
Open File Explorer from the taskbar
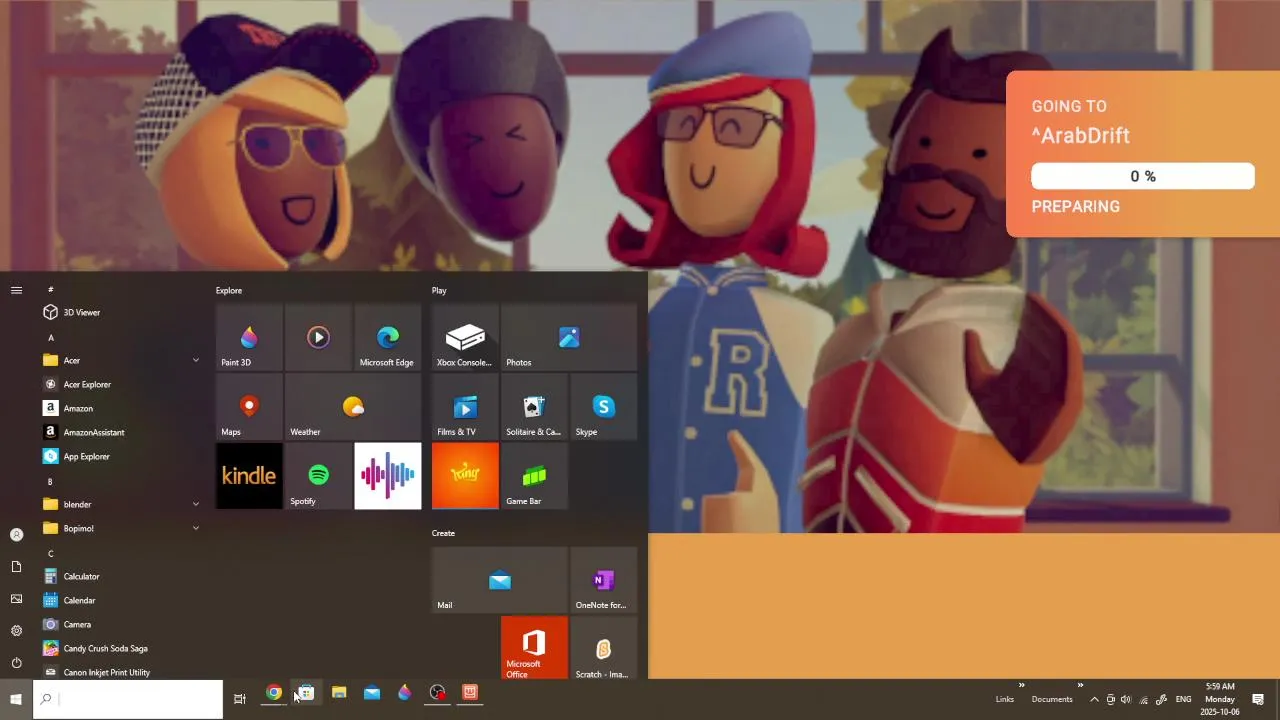tap(339, 692)
